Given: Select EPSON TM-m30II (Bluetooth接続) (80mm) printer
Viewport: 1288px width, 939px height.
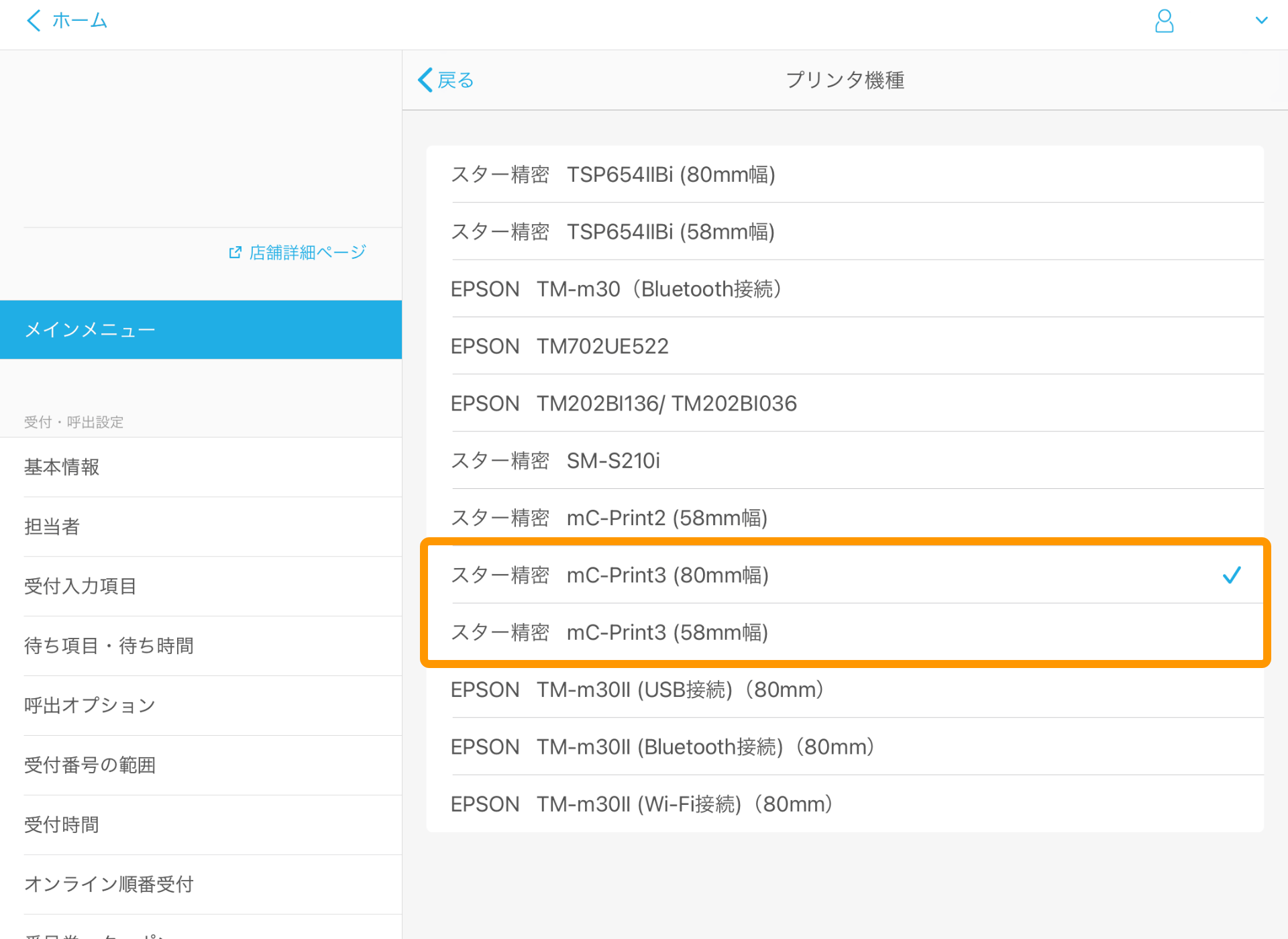Looking at the screenshot, I should 845,747.
